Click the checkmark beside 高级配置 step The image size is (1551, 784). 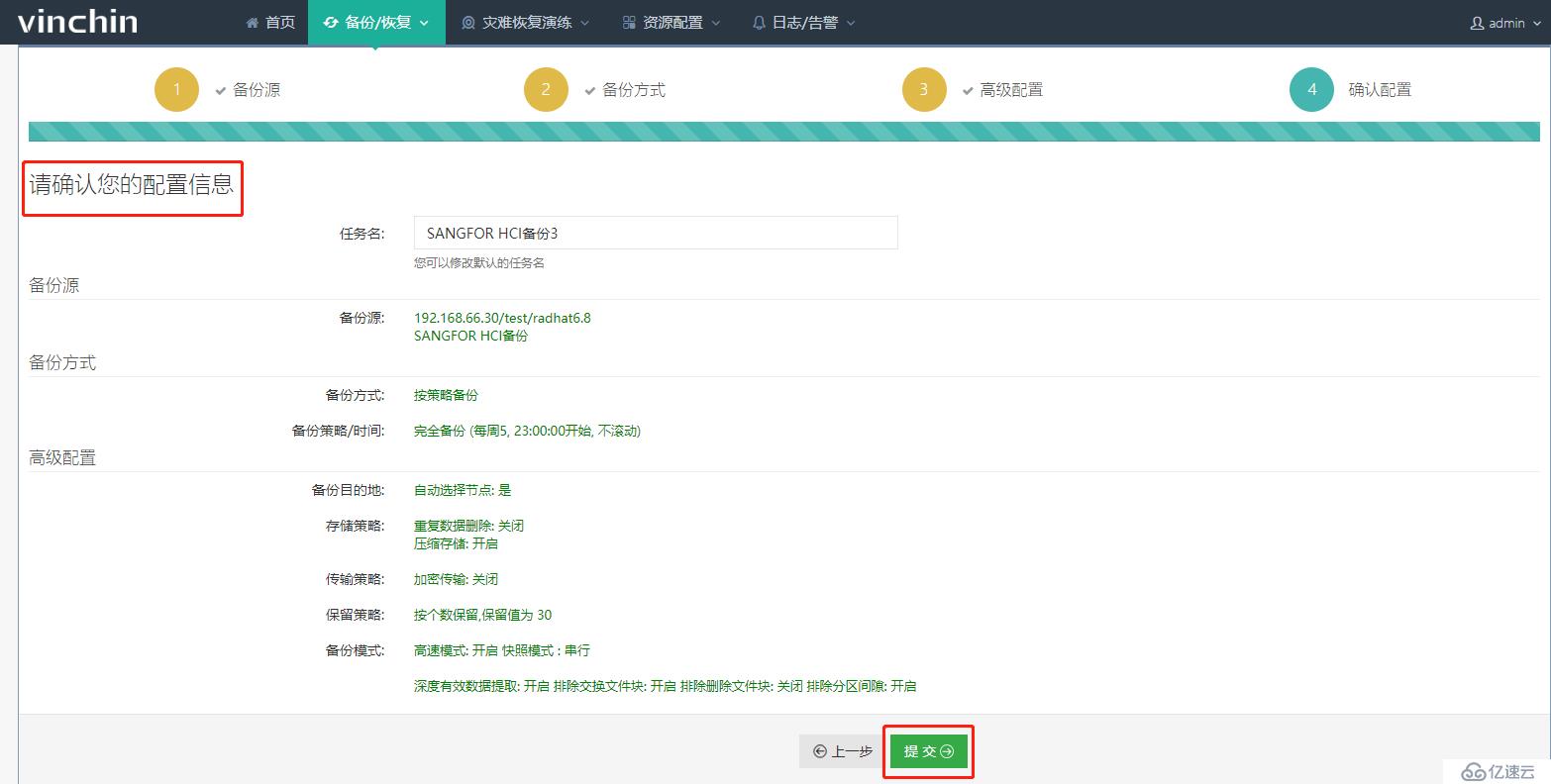pos(968,90)
